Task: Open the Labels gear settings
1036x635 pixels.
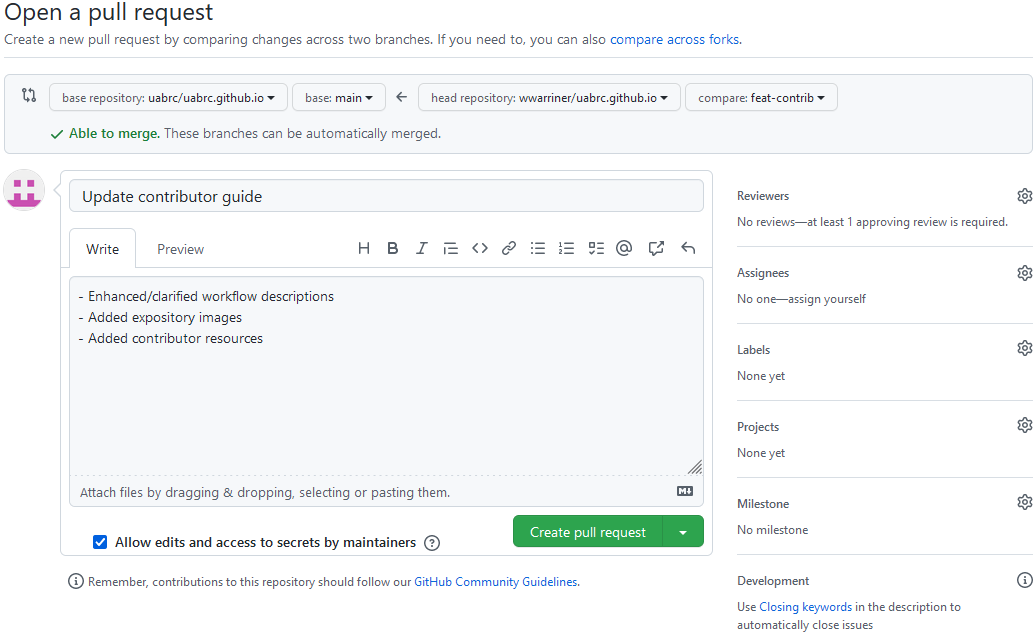Action: [x=1024, y=349]
